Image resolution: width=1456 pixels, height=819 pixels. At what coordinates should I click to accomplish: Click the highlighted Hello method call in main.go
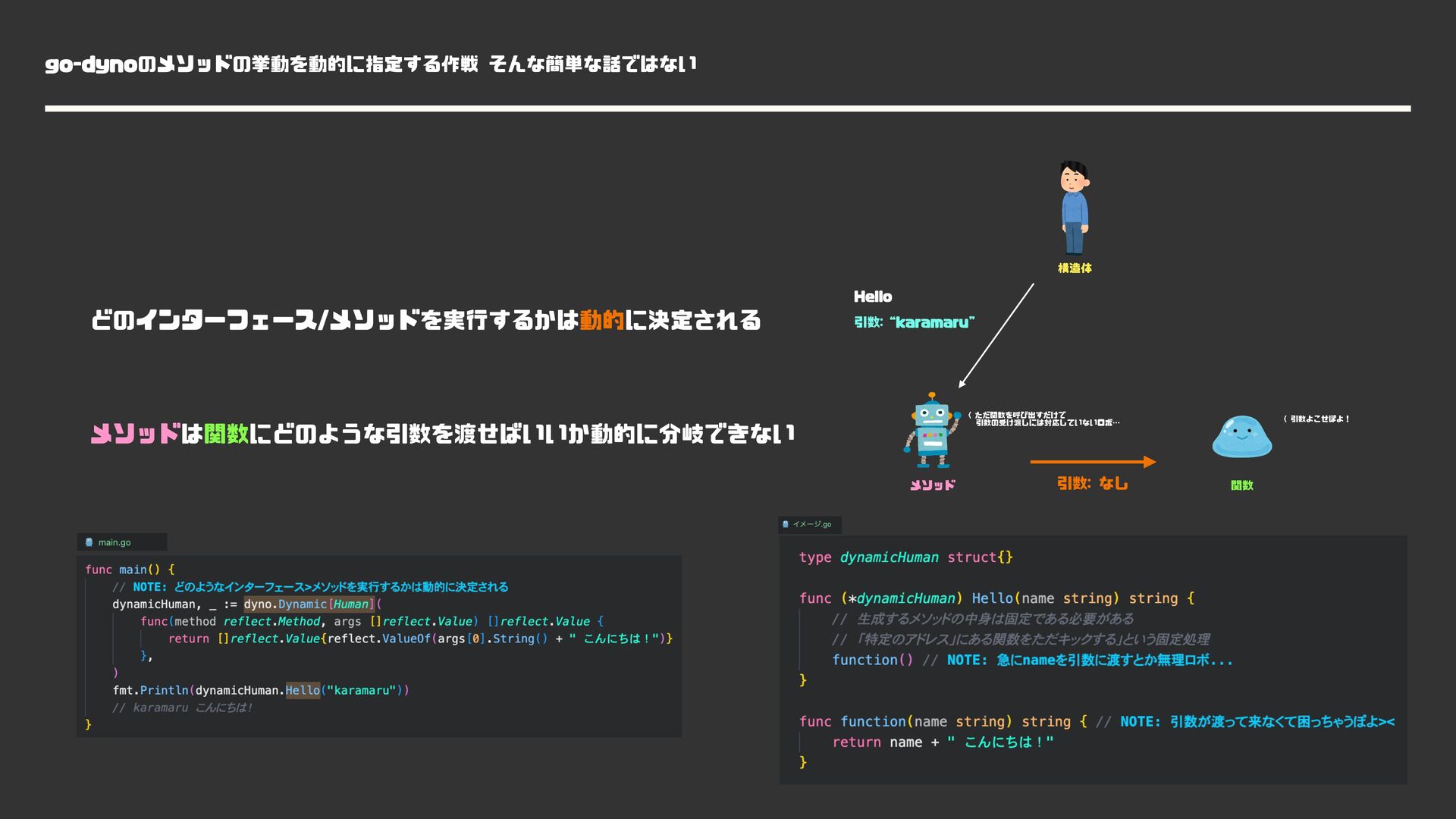pyautogui.click(x=303, y=690)
